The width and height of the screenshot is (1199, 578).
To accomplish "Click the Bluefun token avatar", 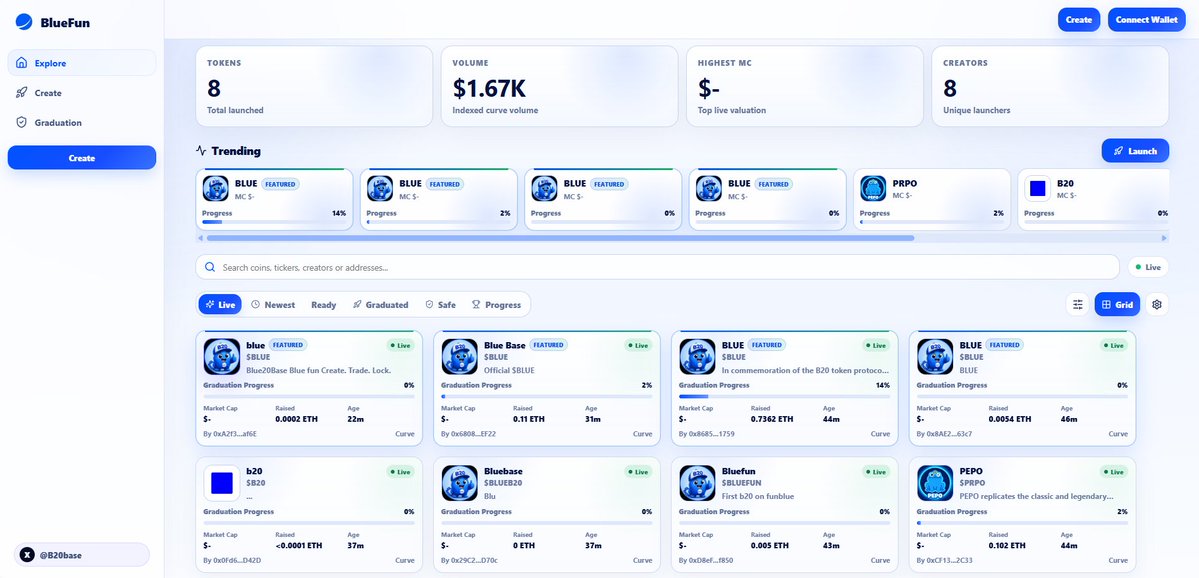I will [x=697, y=483].
